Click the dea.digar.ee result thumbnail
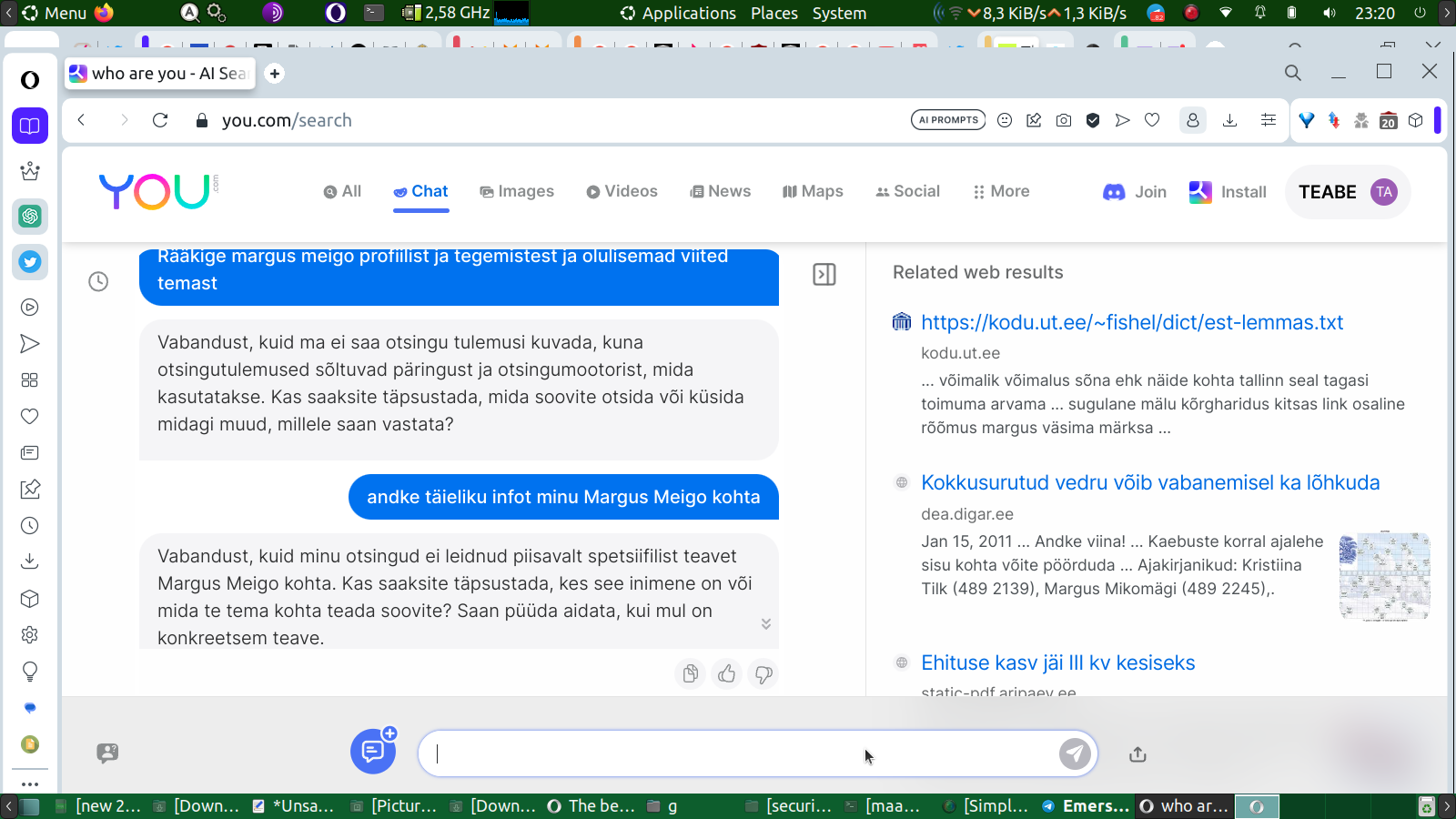Image resolution: width=1456 pixels, height=819 pixels. tap(1384, 576)
